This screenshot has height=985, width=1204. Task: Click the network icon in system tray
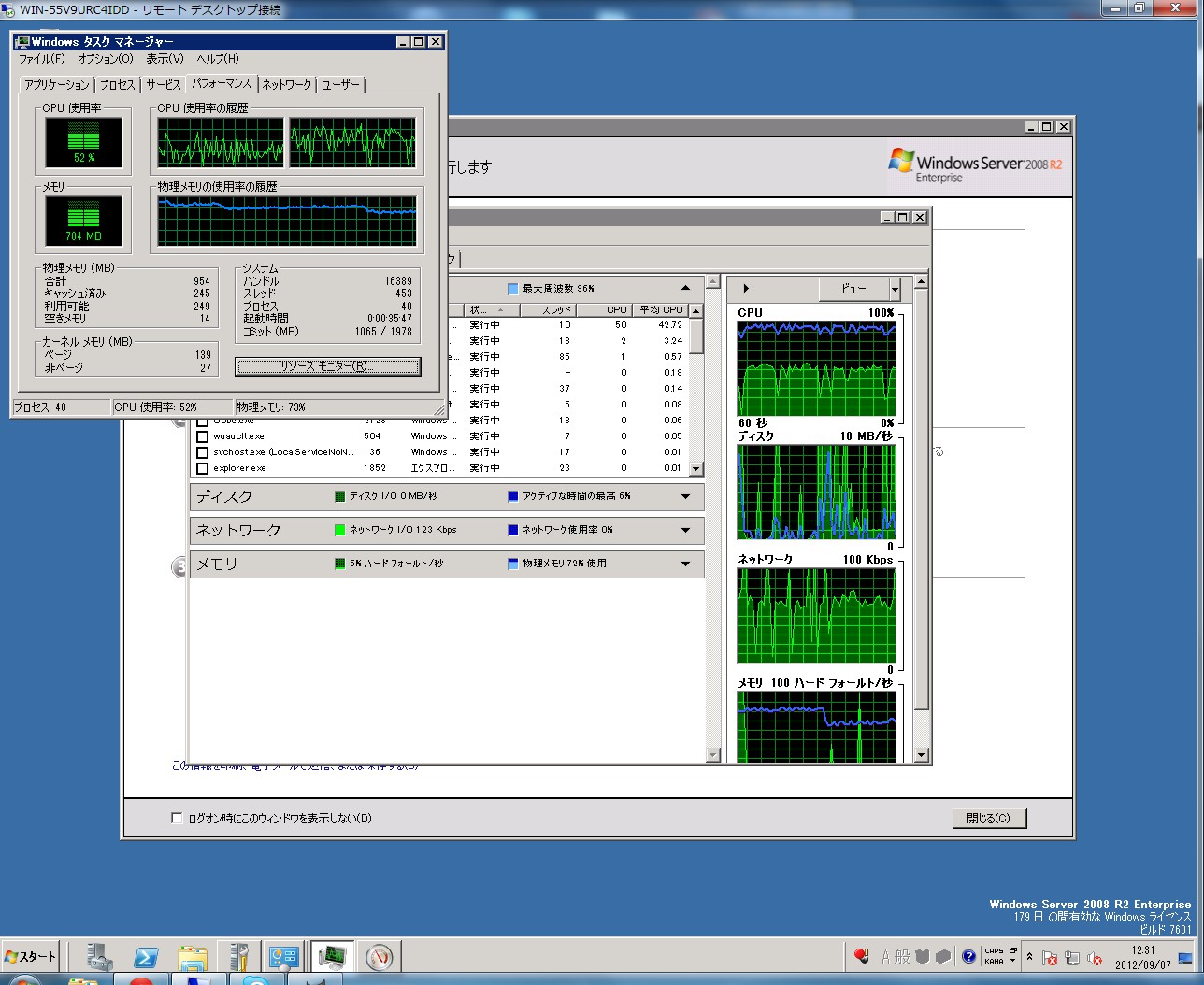tap(1072, 959)
